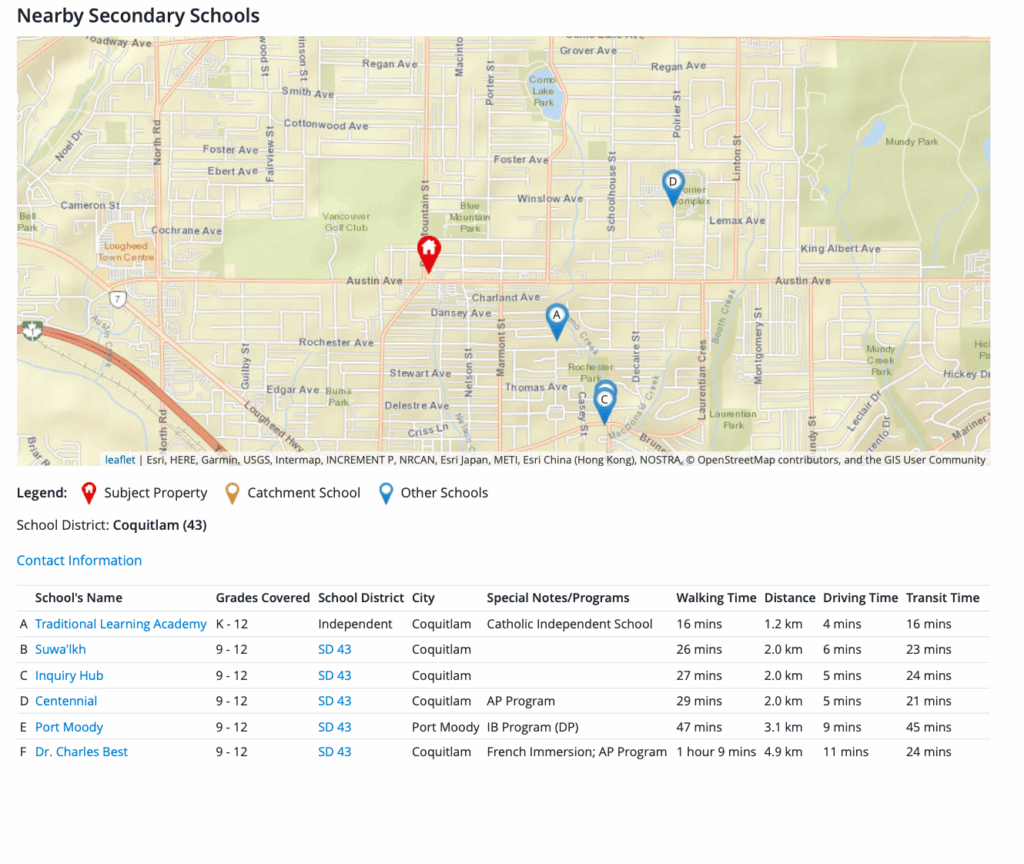Screen dimensions: 1024x864
Task: Click the 47 mins walking time value
Action: point(699,727)
